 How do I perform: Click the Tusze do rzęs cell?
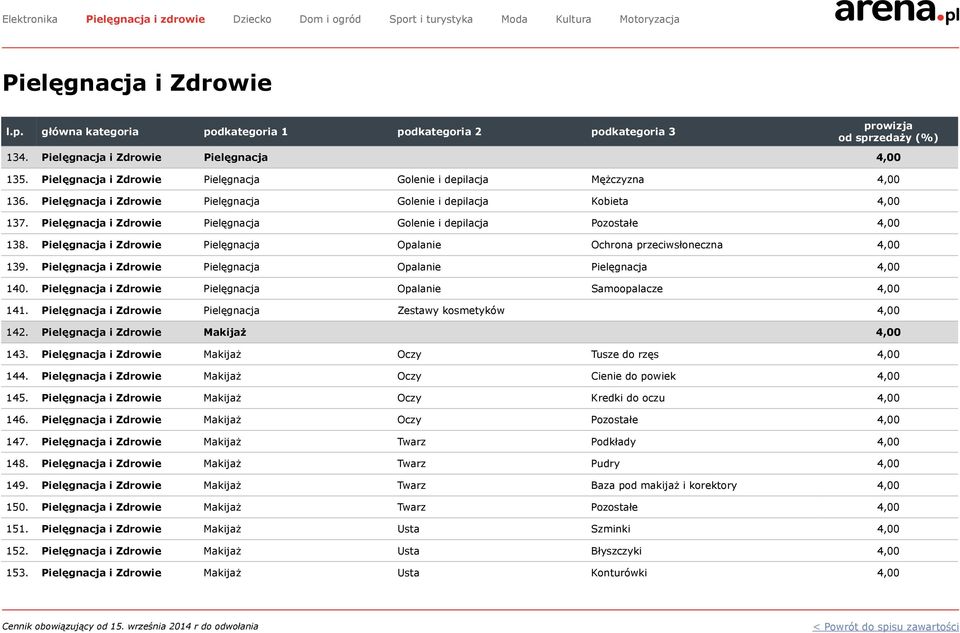[x=624, y=354]
